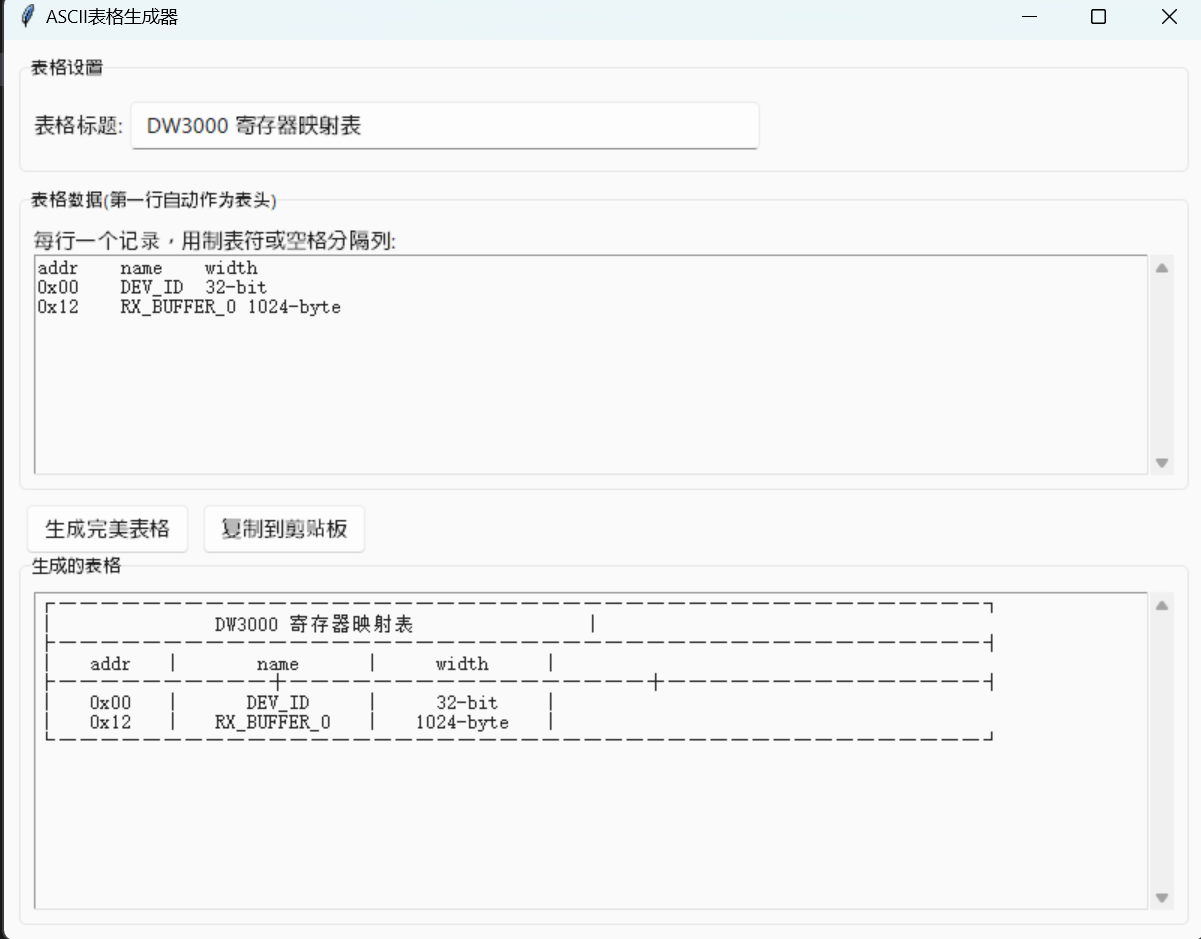Click the addr header cell in generated table
This screenshot has width=1201, height=939.
tap(110, 664)
